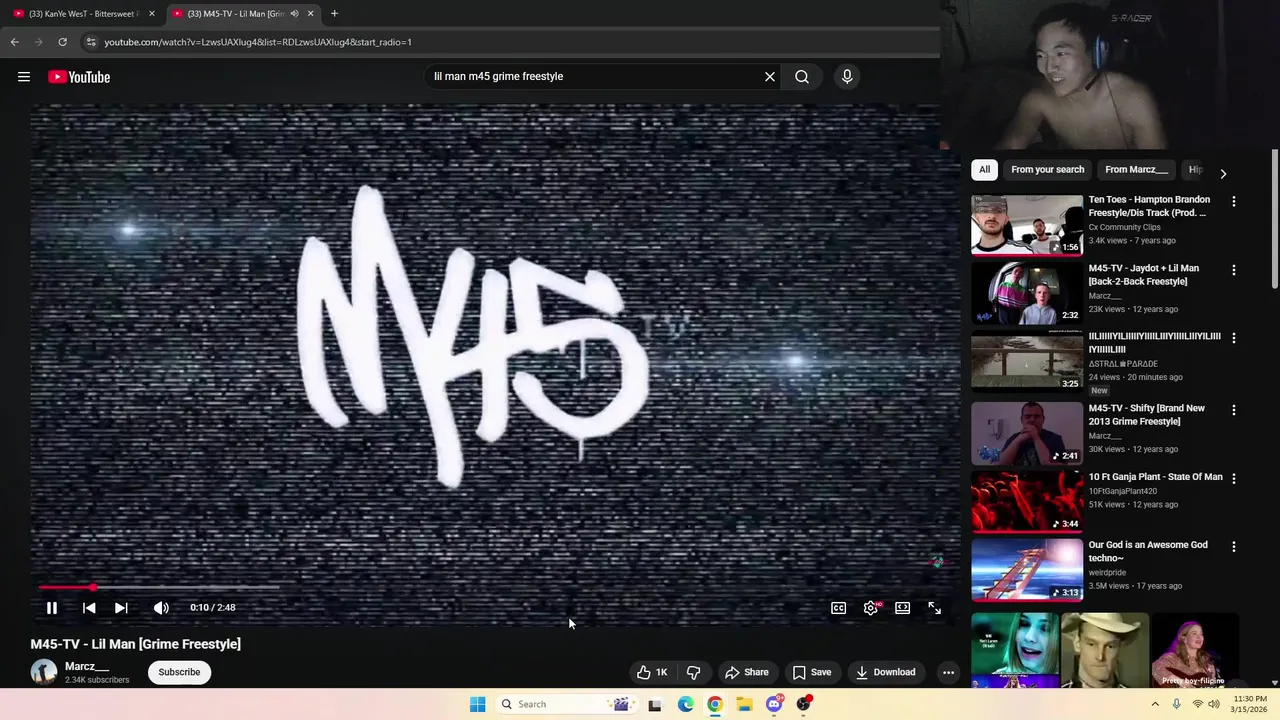Open the player settings gear

click(871, 607)
